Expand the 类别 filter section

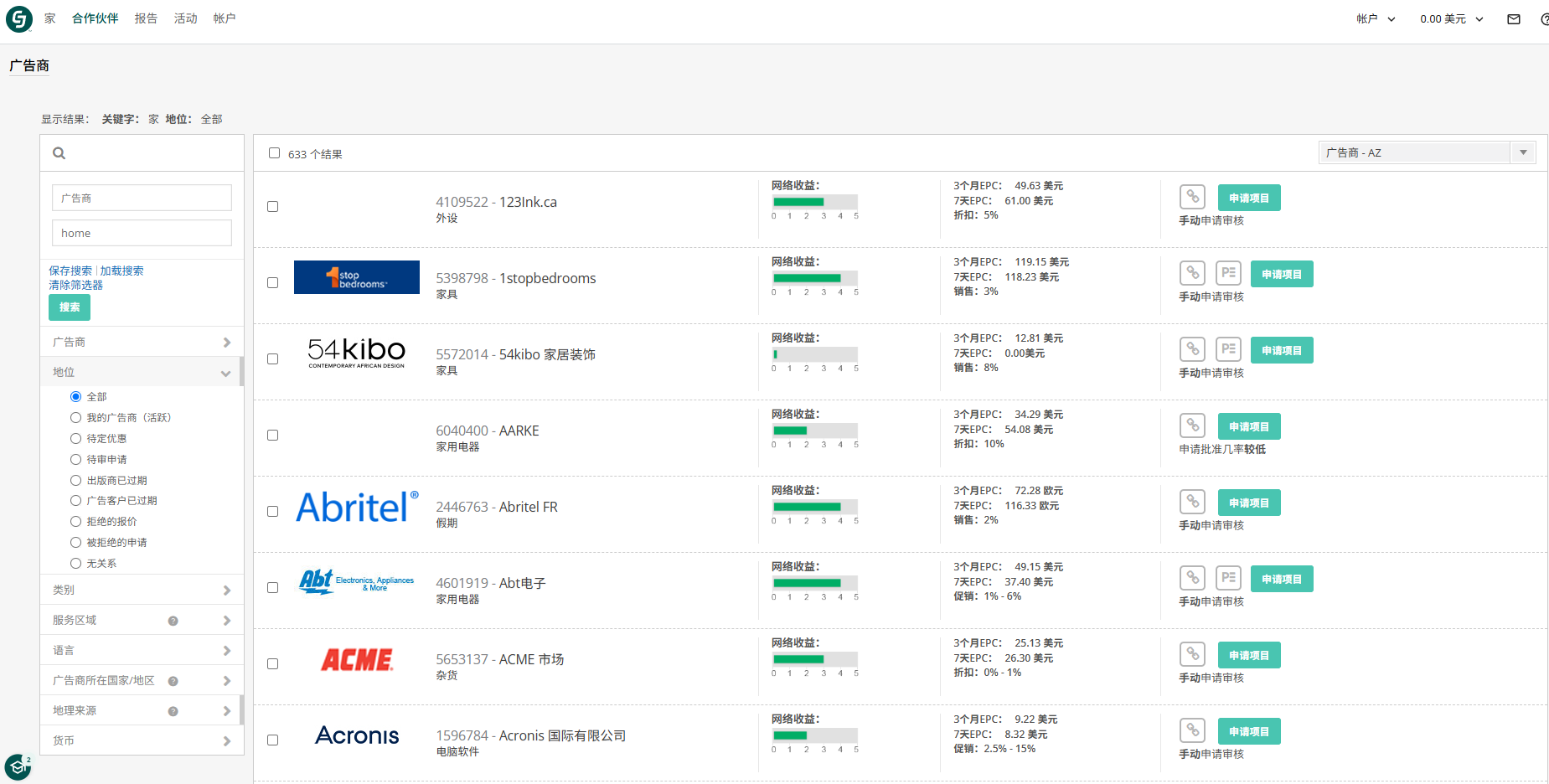click(142, 590)
